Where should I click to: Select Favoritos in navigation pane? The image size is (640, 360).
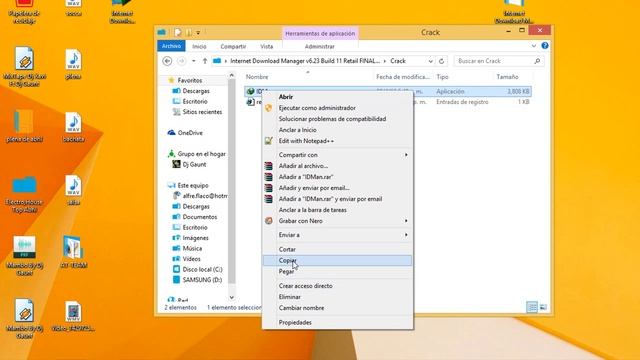tap(190, 80)
